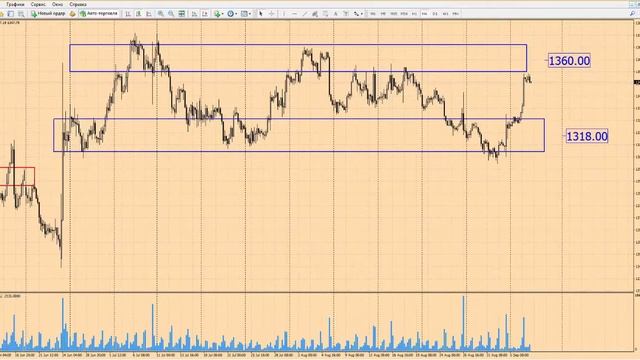Select the trendline drawing tool
This screenshot has height=360, width=640.
click(x=304, y=14)
